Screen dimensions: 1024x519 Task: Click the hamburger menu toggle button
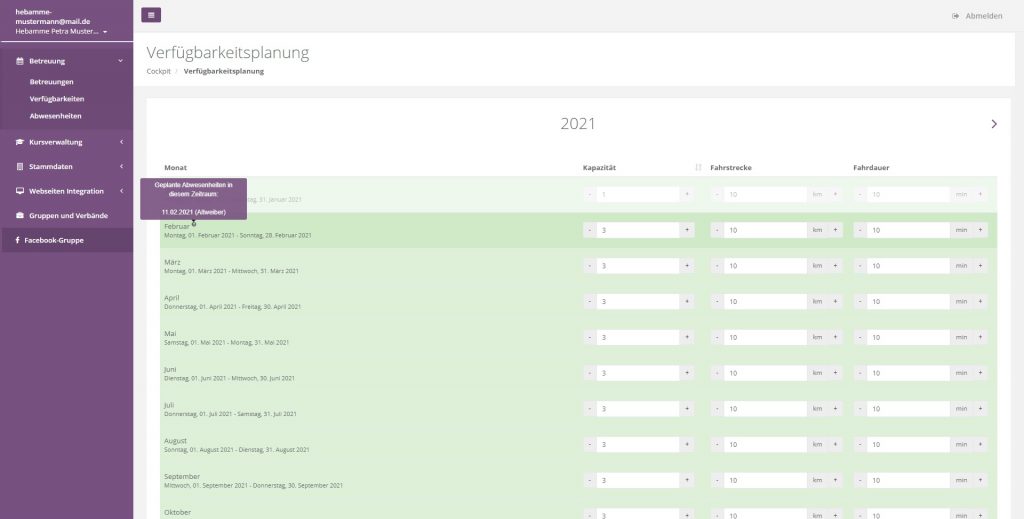[151, 15]
